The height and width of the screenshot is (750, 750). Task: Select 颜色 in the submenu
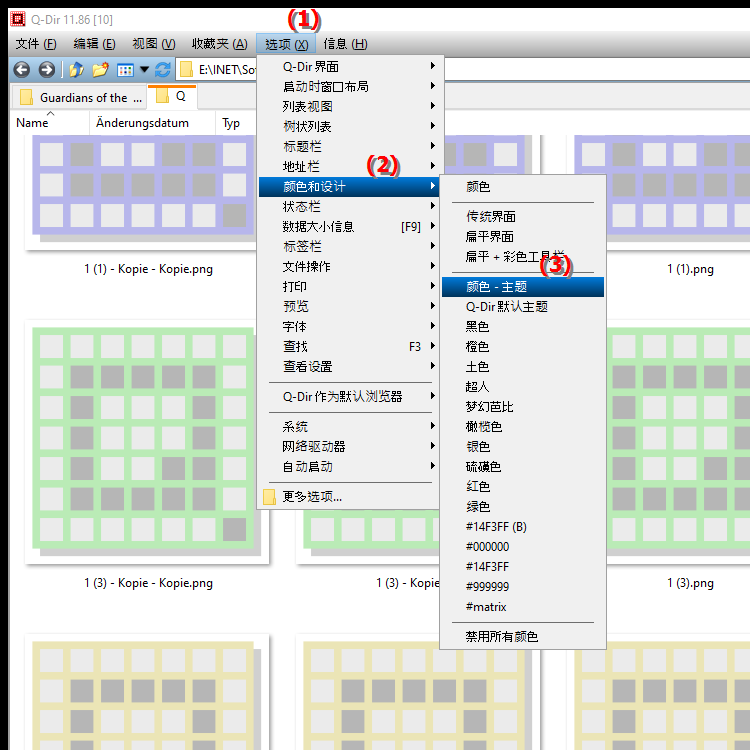coord(523,187)
